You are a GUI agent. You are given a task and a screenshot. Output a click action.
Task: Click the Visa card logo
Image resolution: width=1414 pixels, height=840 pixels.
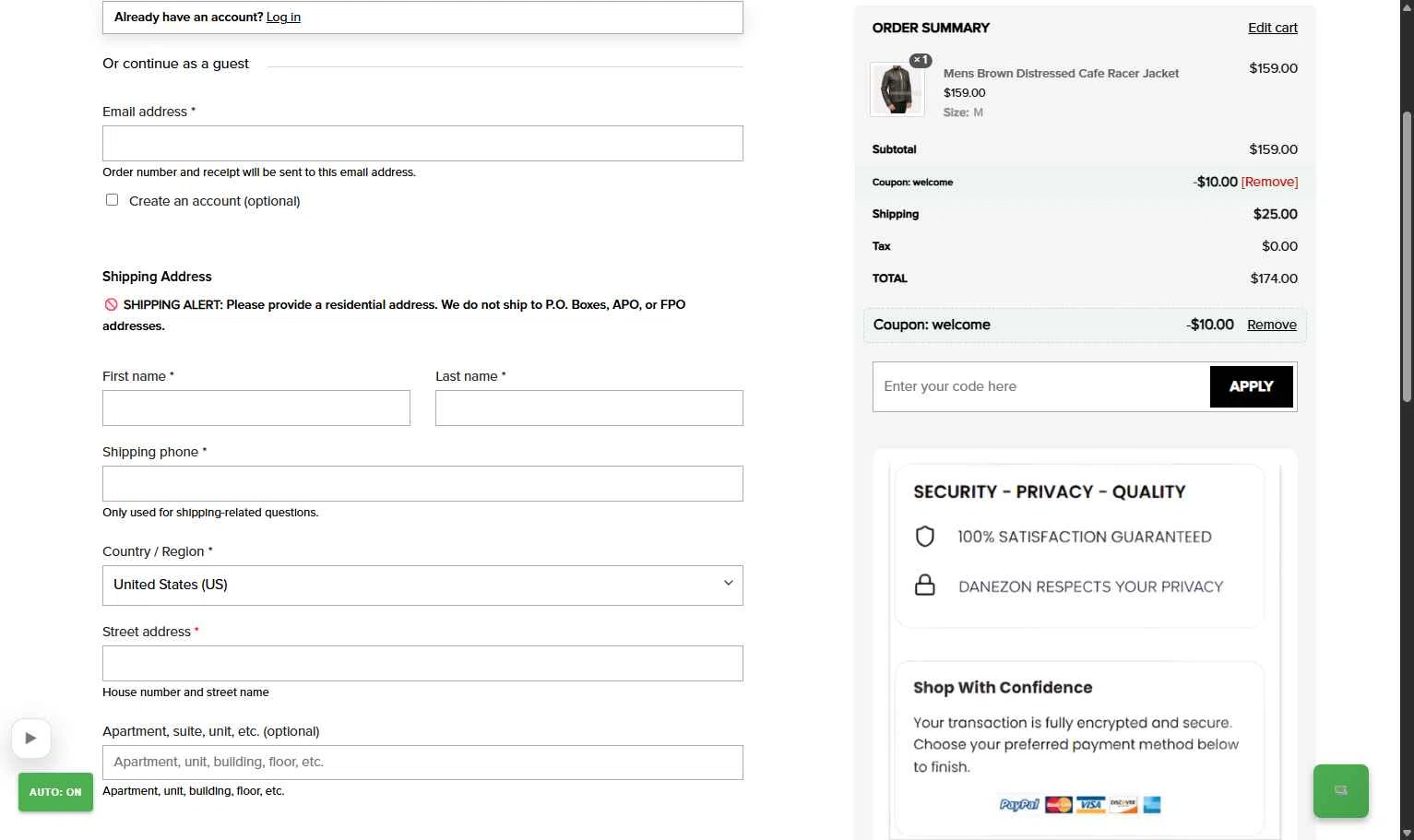(x=1091, y=805)
